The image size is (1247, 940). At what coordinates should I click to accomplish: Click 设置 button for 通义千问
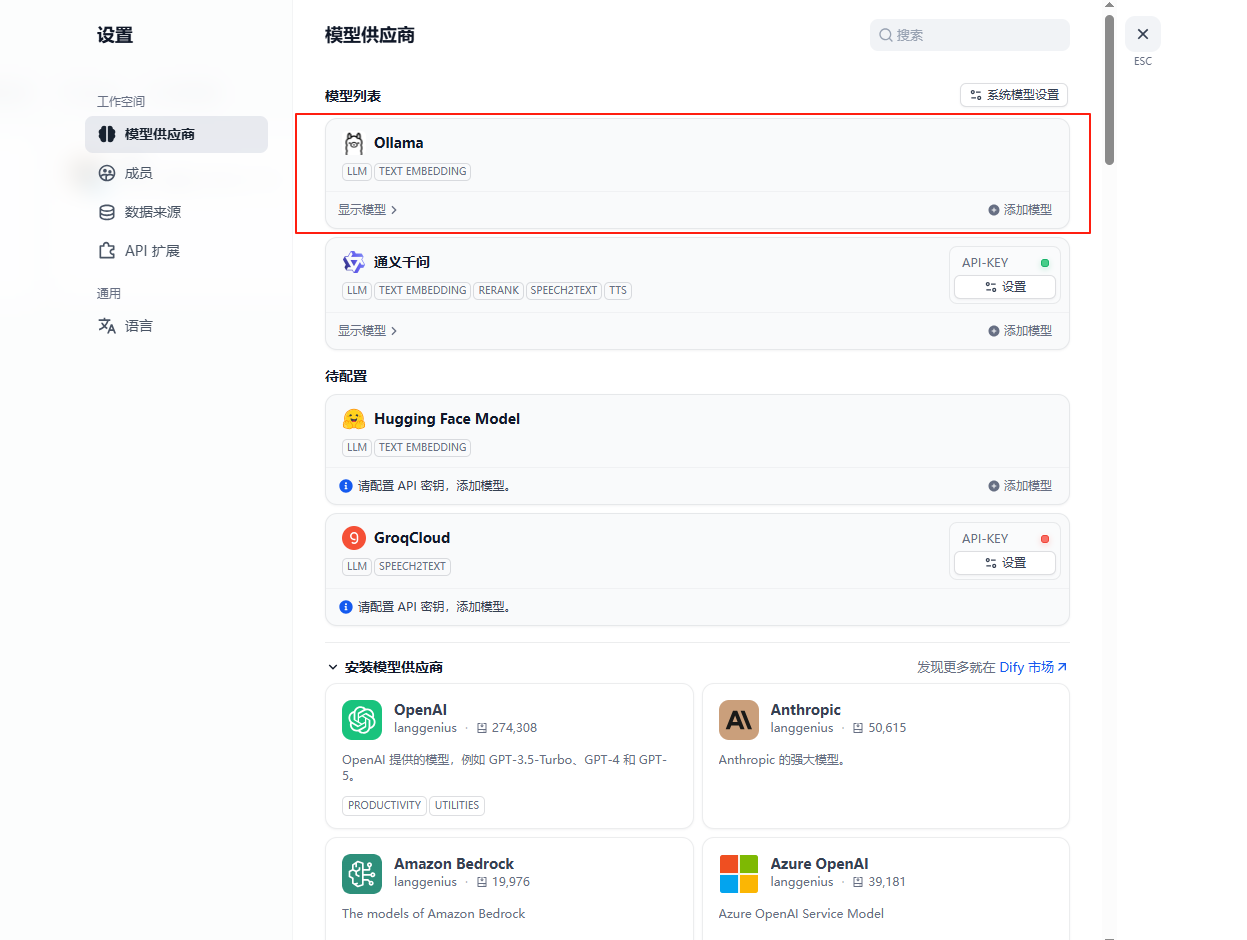1004,287
